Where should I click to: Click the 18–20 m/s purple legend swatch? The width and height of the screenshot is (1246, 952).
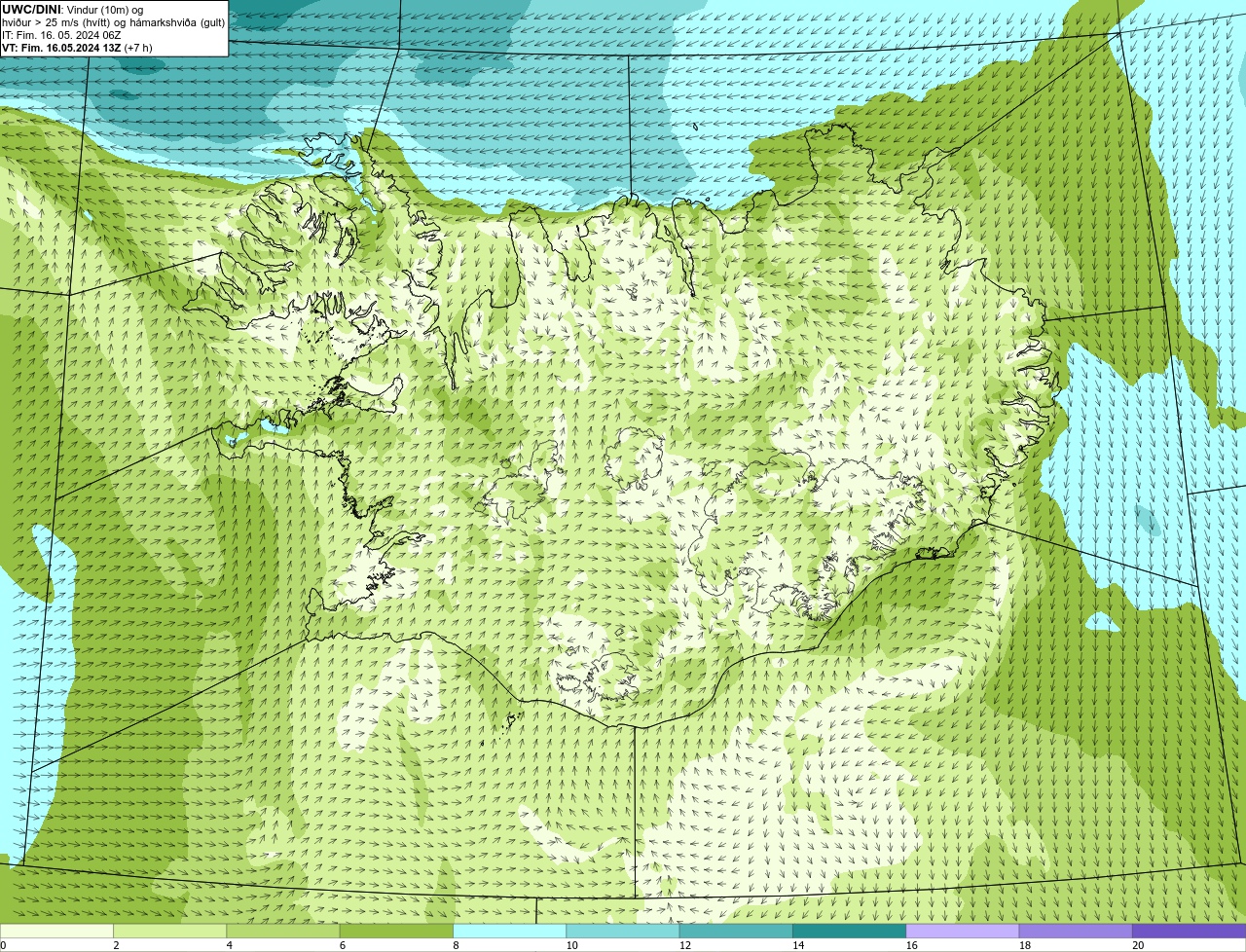click(x=1076, y=931)
